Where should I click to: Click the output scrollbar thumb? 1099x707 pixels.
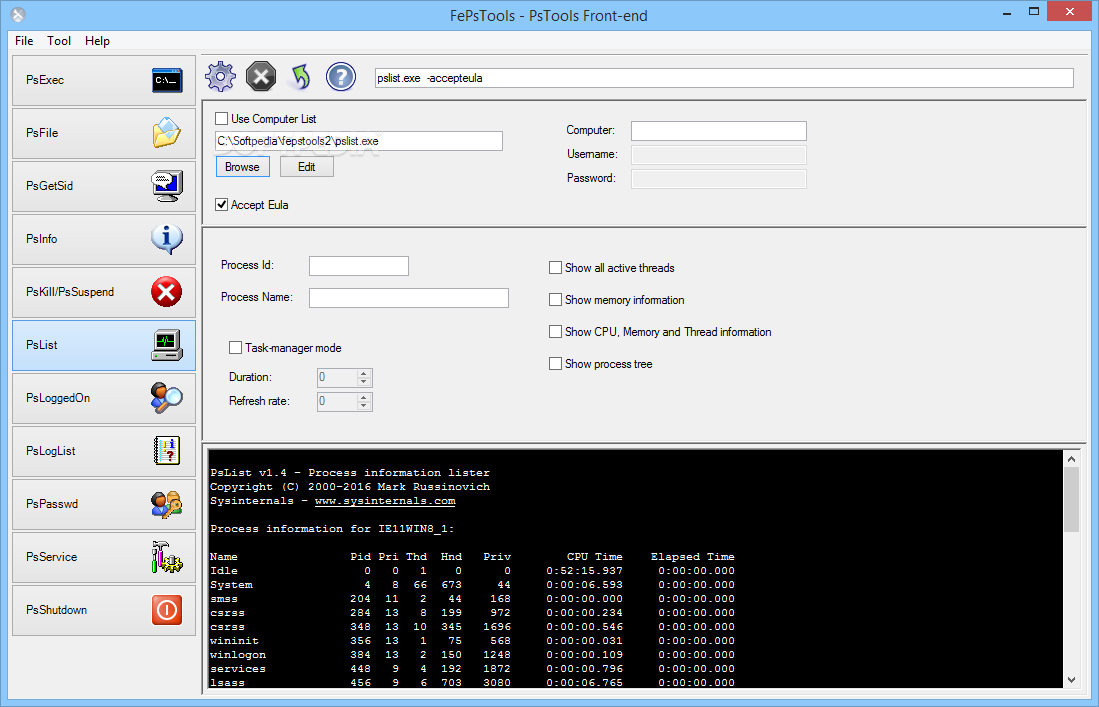tap(1071, 500)
